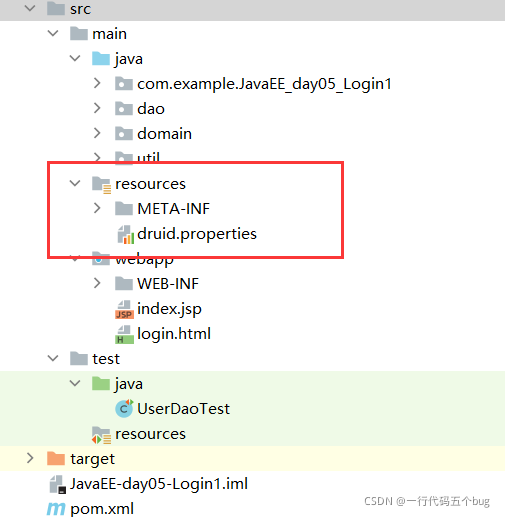Click the test resources root folder icon

coord(101,435)
